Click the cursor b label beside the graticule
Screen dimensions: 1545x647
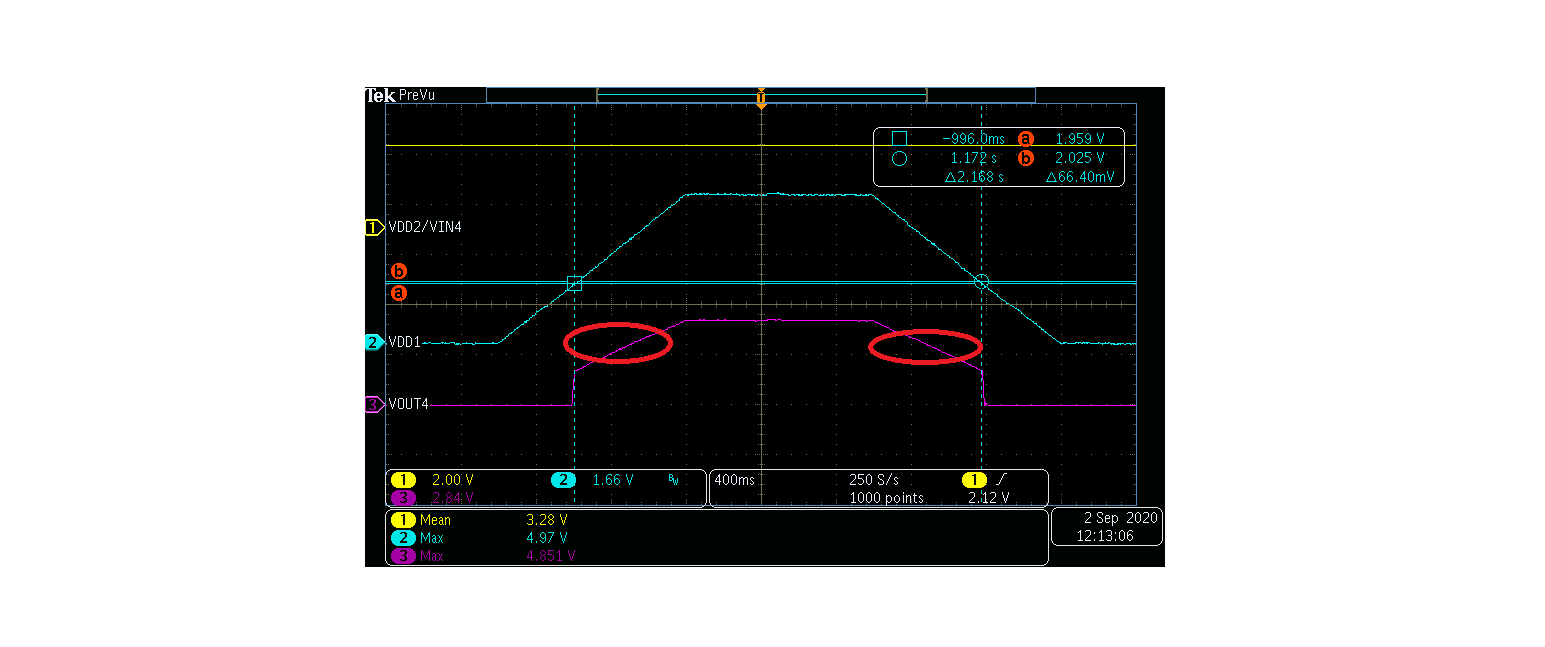pyautogui.click(x=398, y=271)
